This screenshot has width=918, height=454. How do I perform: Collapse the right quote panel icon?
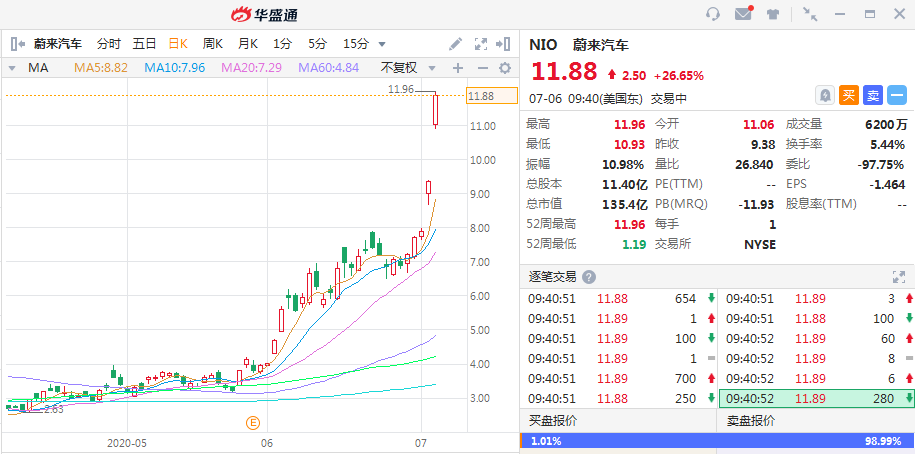pos(503,44)
